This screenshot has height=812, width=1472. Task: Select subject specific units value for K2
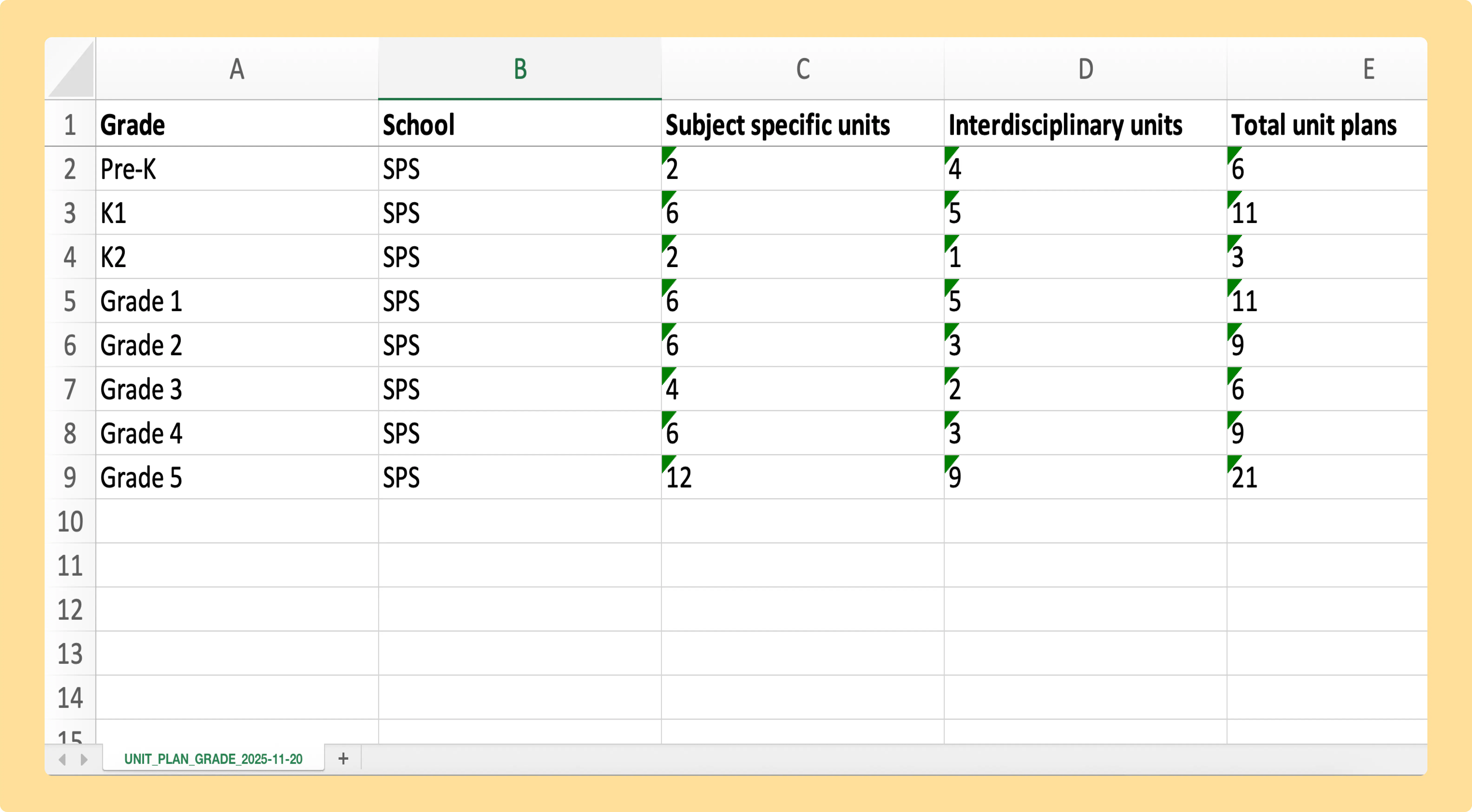tap(803, 257)
